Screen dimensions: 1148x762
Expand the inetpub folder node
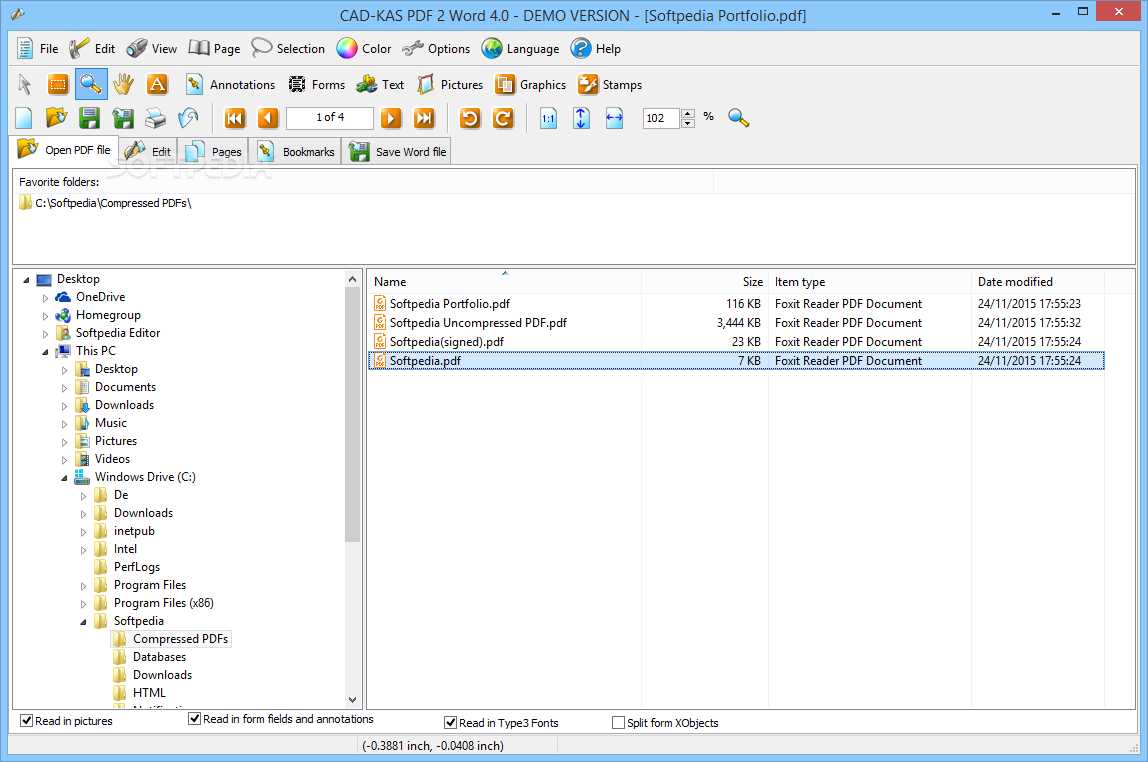tap(83, 532)
